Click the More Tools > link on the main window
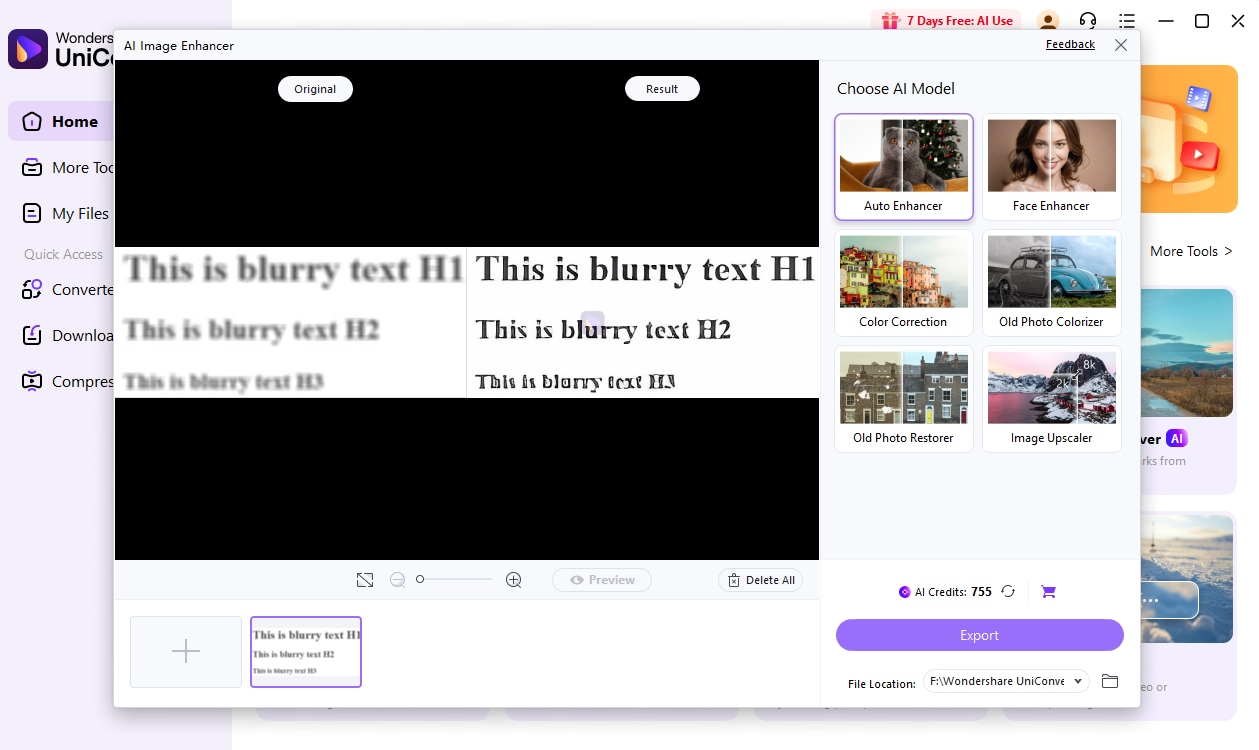 1191,251
